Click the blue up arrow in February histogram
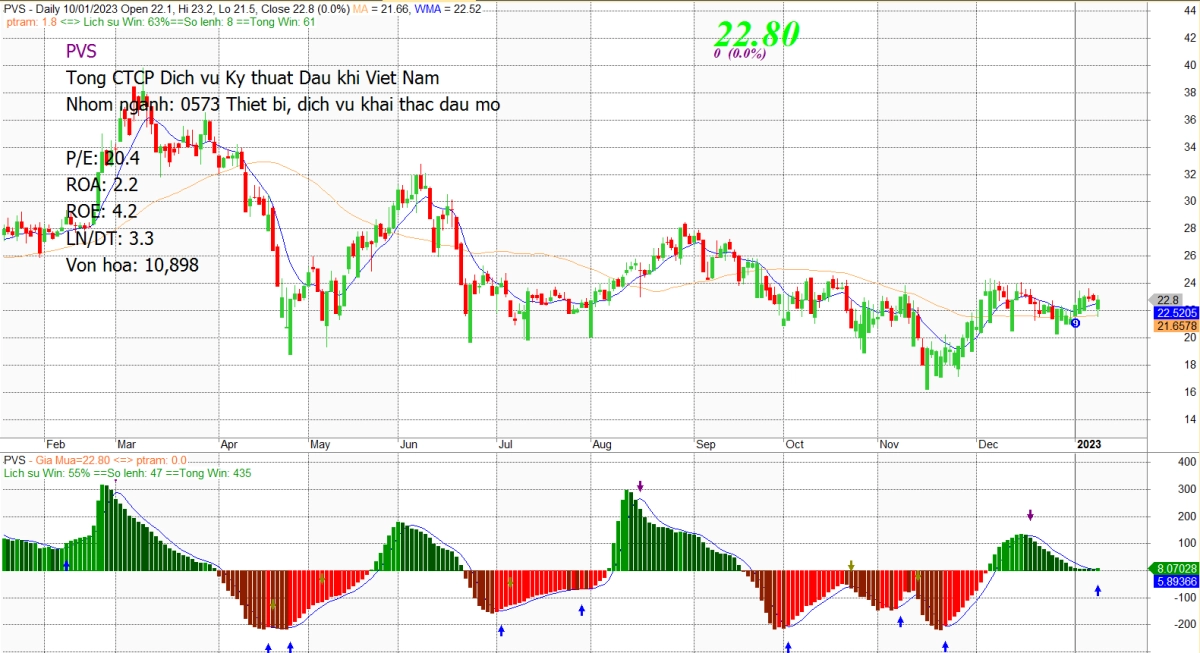1200x653 pixels. click(x=67, y=566)
